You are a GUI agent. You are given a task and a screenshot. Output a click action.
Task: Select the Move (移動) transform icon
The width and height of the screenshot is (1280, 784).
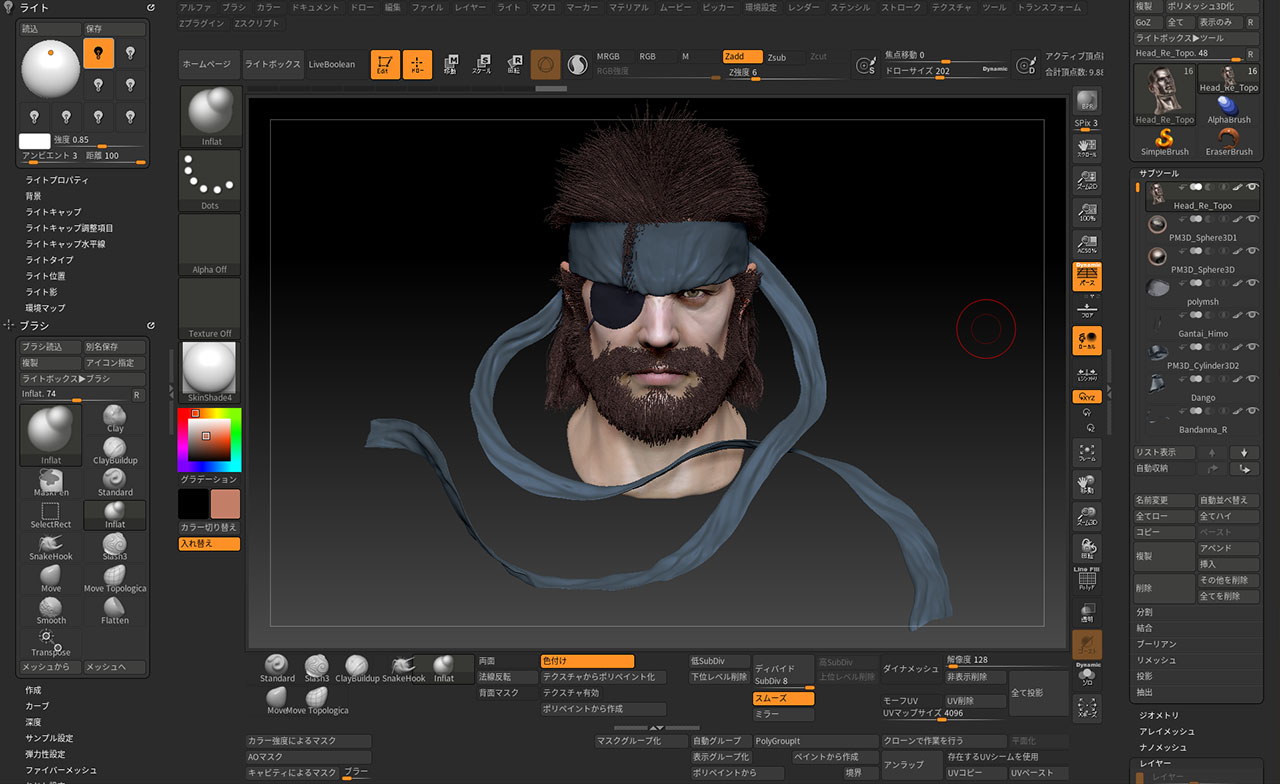pyautogui.click(x=451, y=65)
